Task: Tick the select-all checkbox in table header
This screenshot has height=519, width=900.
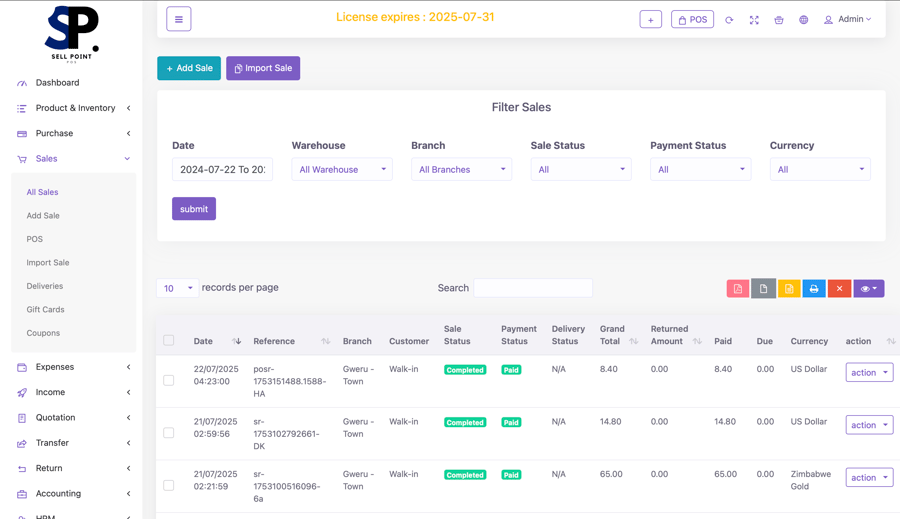Action: 169,341
